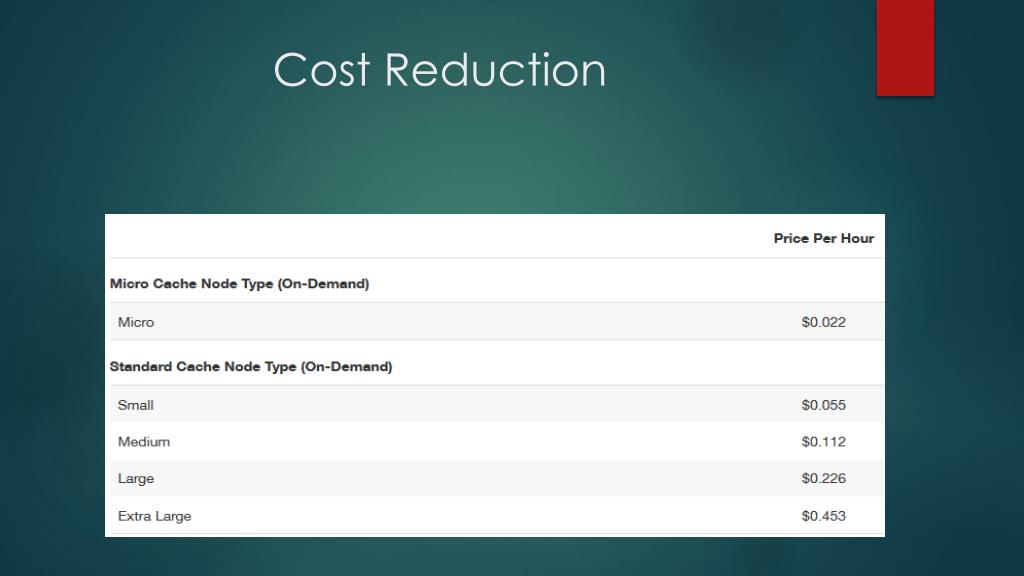Select the $0.022 price value
Viewport: 1024px width, 576px height.
(x=824, y=322)
